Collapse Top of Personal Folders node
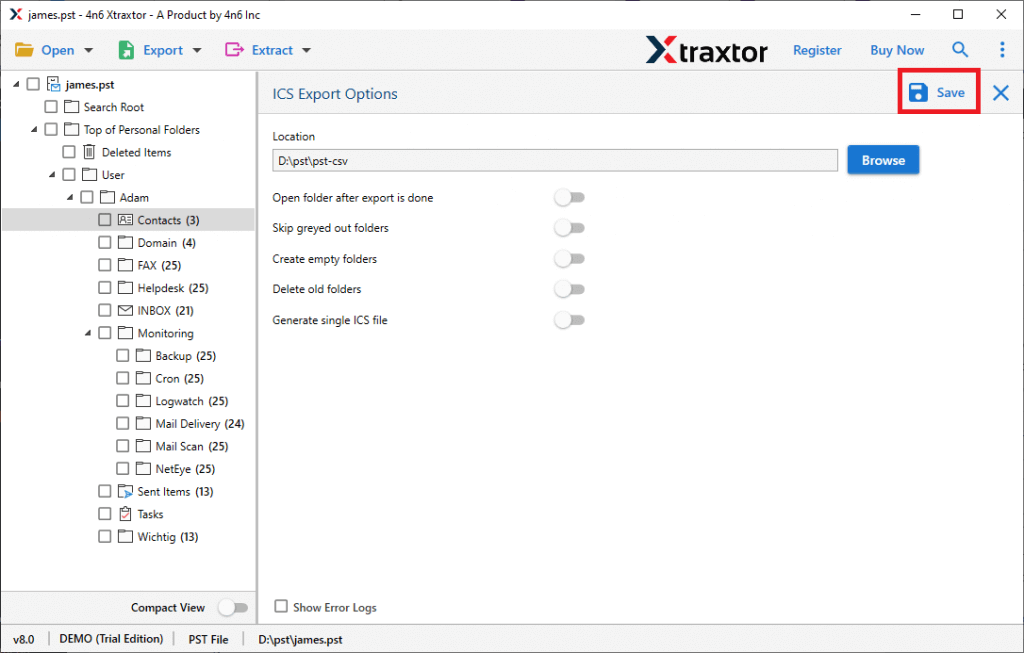Image resolution: width=1024 pixels, height=653 pixels. 34,129
